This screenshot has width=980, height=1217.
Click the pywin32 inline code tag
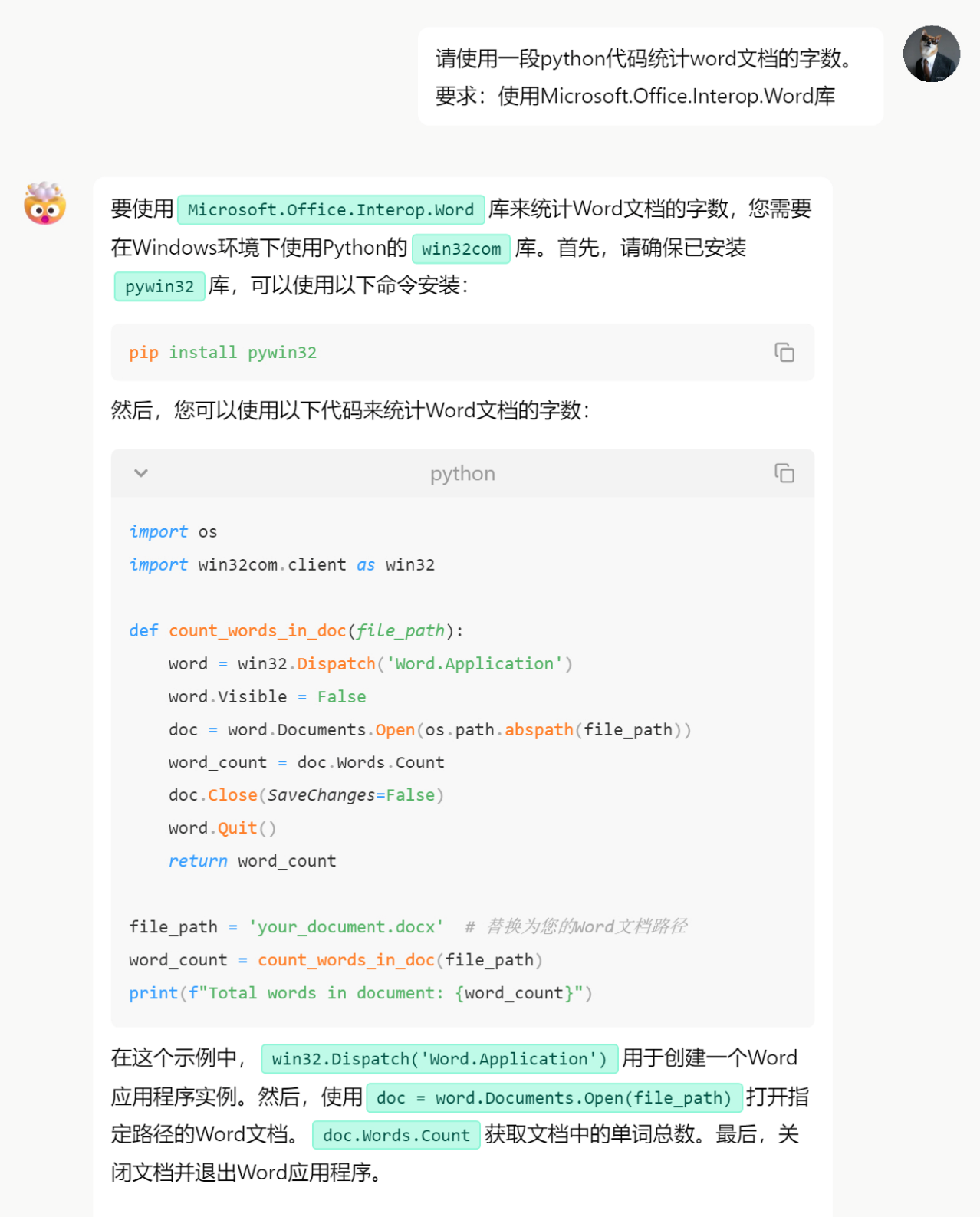click(x=159, y=287)
